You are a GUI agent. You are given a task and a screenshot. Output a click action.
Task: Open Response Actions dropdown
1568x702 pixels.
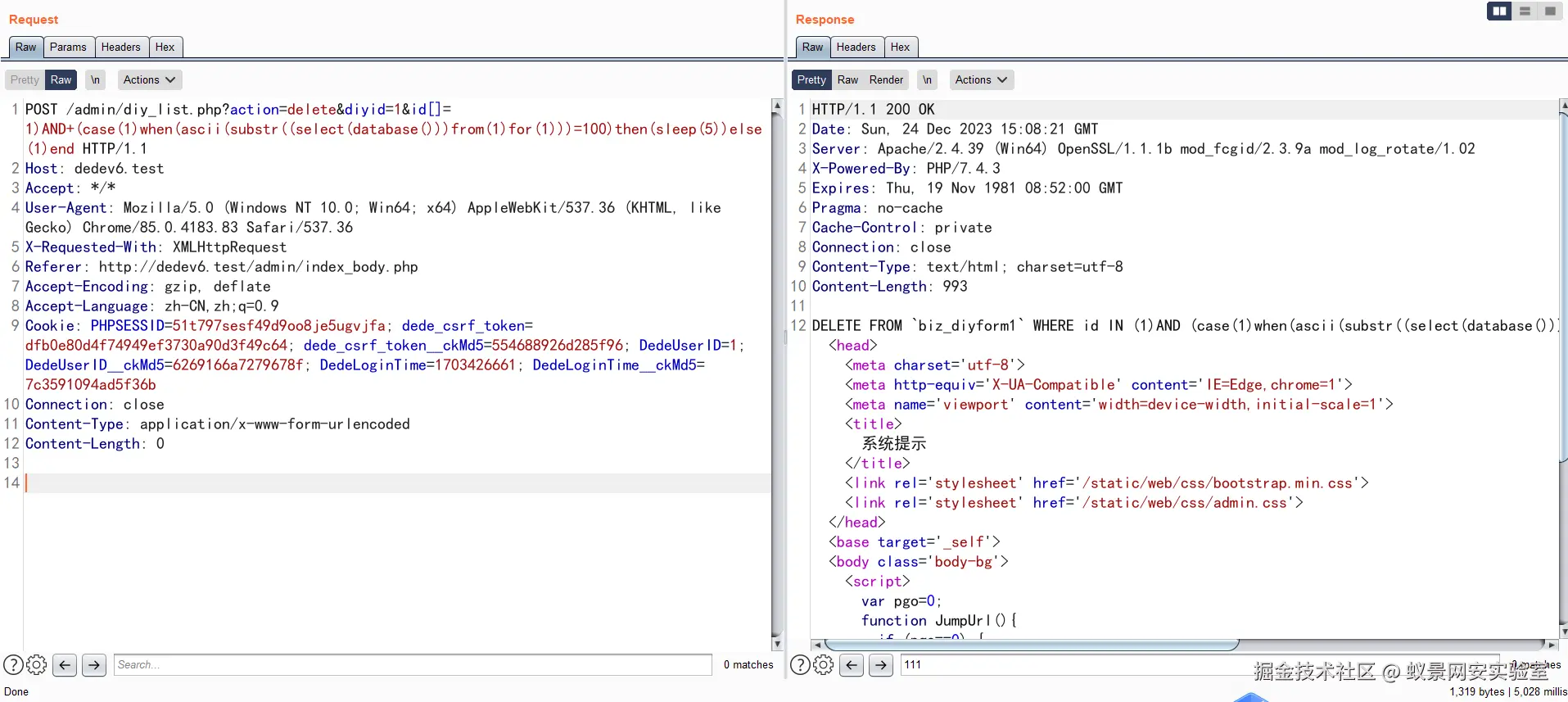981,79
